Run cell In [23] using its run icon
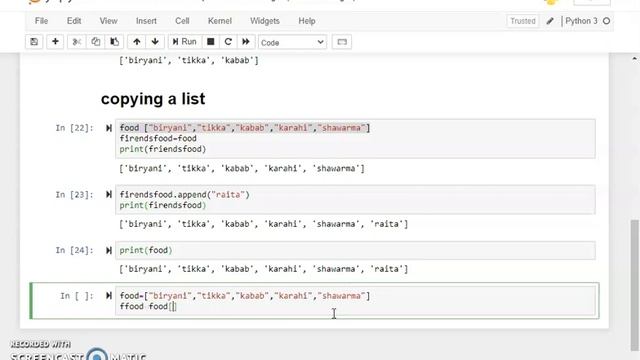Screen dimensions: 640x360 pyautogui.click(x=109, y=195)
